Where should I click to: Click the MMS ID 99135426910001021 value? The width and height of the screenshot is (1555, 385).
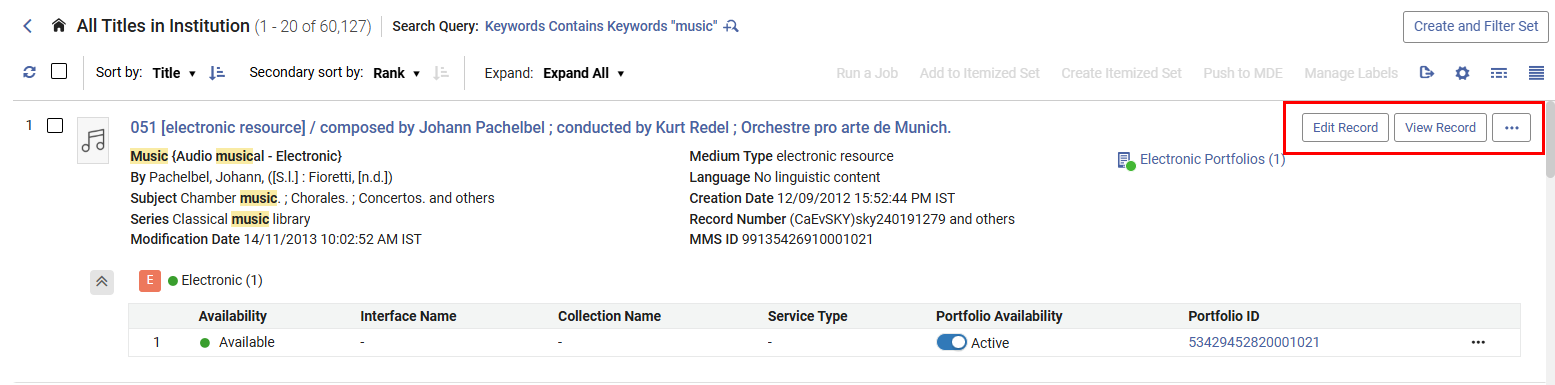pos(807,239)
